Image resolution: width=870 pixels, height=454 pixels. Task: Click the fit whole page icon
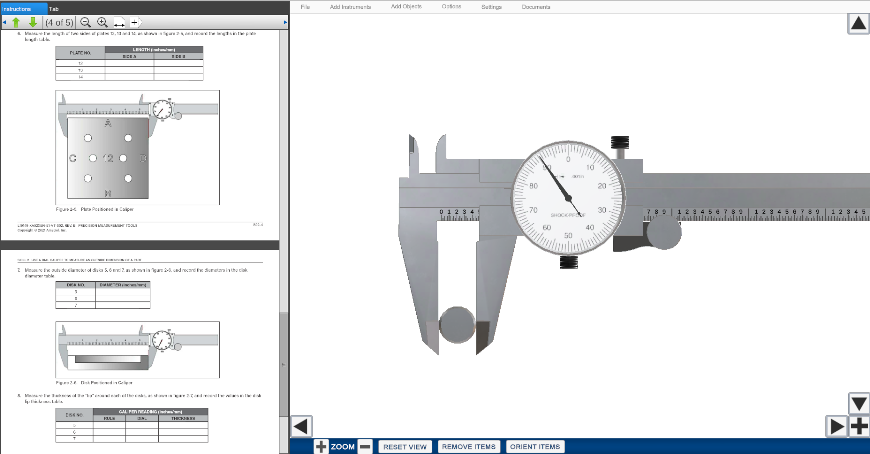(136, 21)
